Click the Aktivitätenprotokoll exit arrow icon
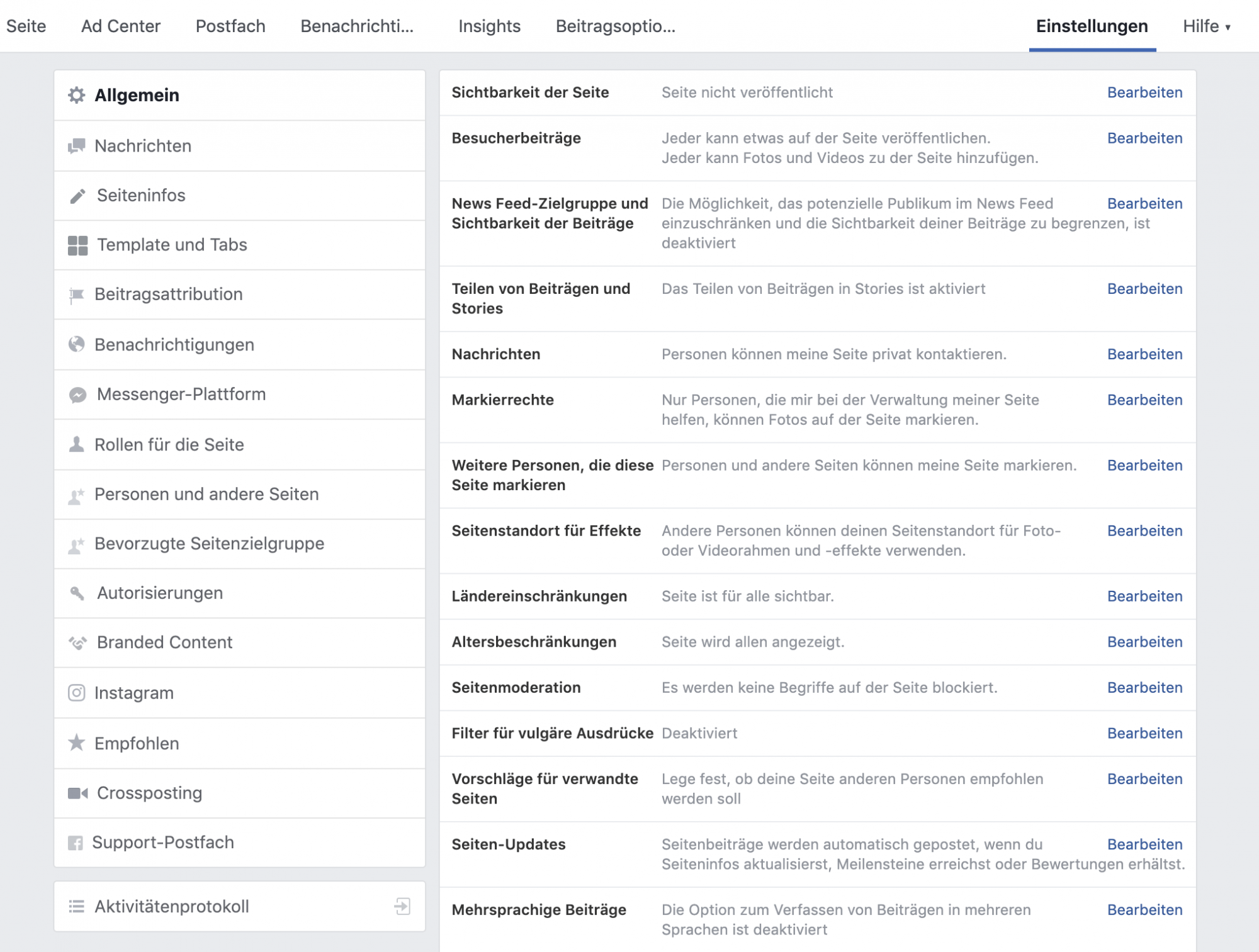 pyautogui.click(x=402, y=906)
